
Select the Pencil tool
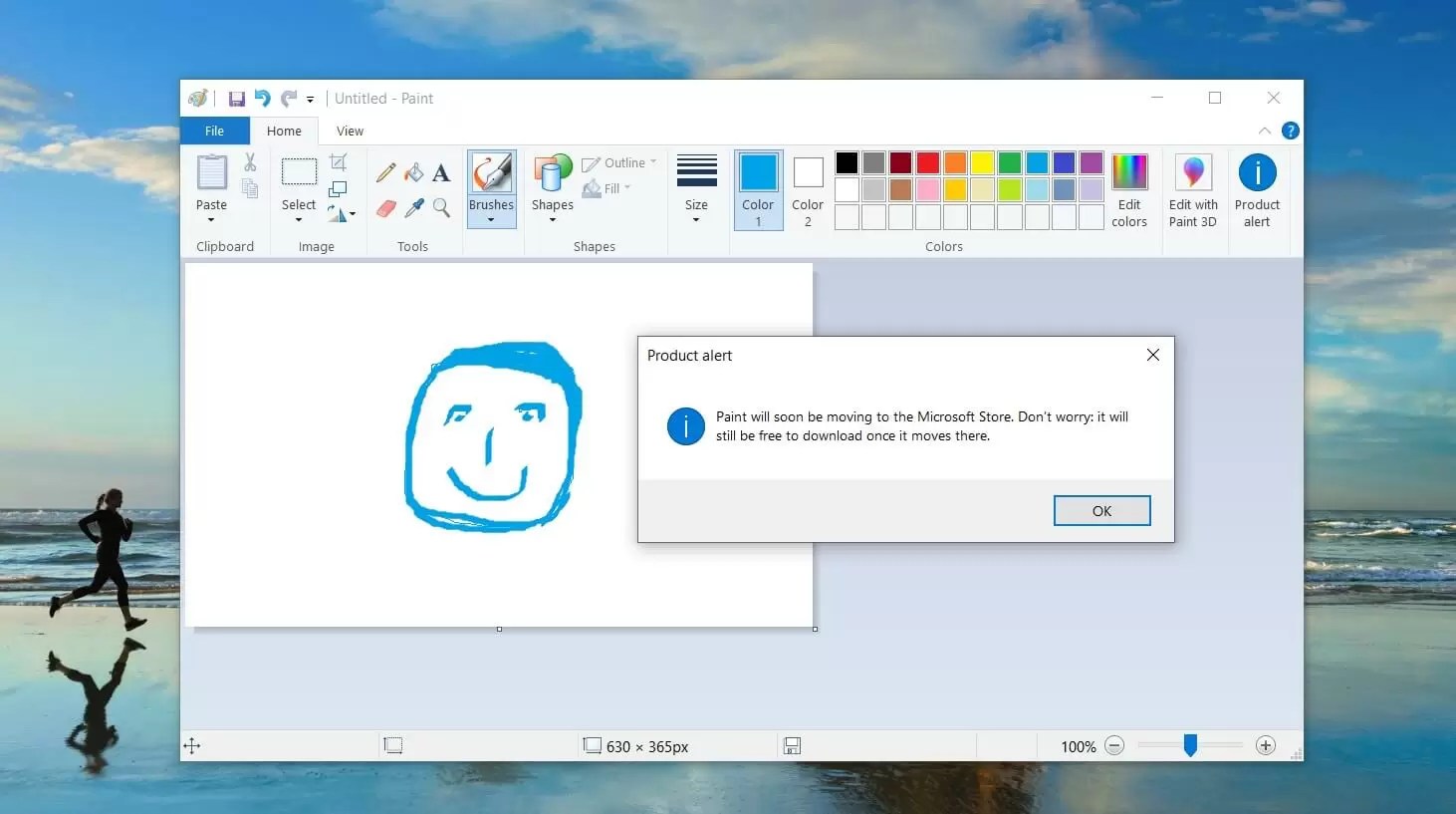coord(385,171)
